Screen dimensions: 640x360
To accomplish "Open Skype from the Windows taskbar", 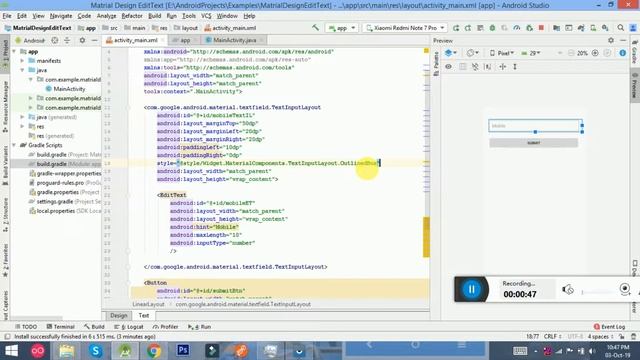I will tap(96, 351).
